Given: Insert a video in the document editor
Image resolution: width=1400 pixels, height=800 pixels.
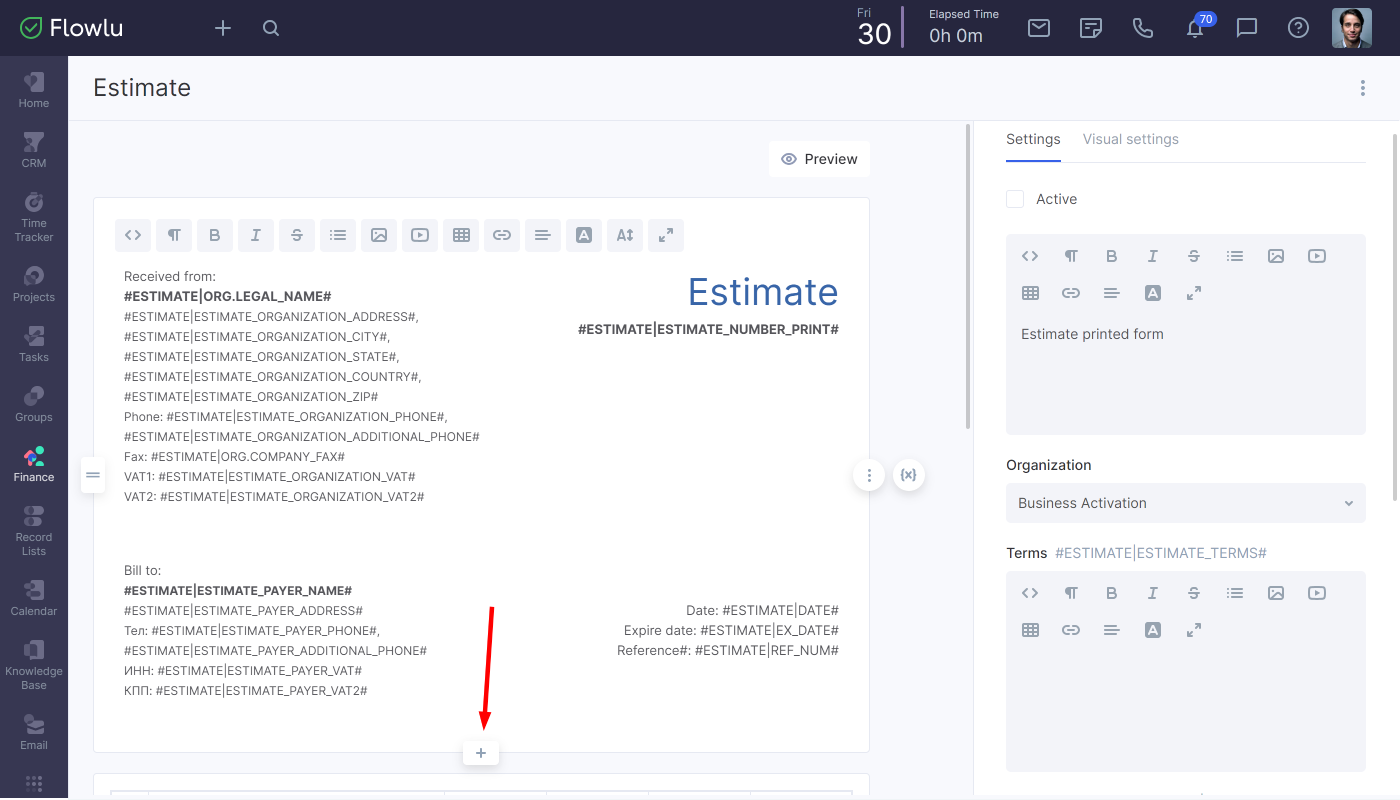Looking at the screenshot, I should [419, 235].
